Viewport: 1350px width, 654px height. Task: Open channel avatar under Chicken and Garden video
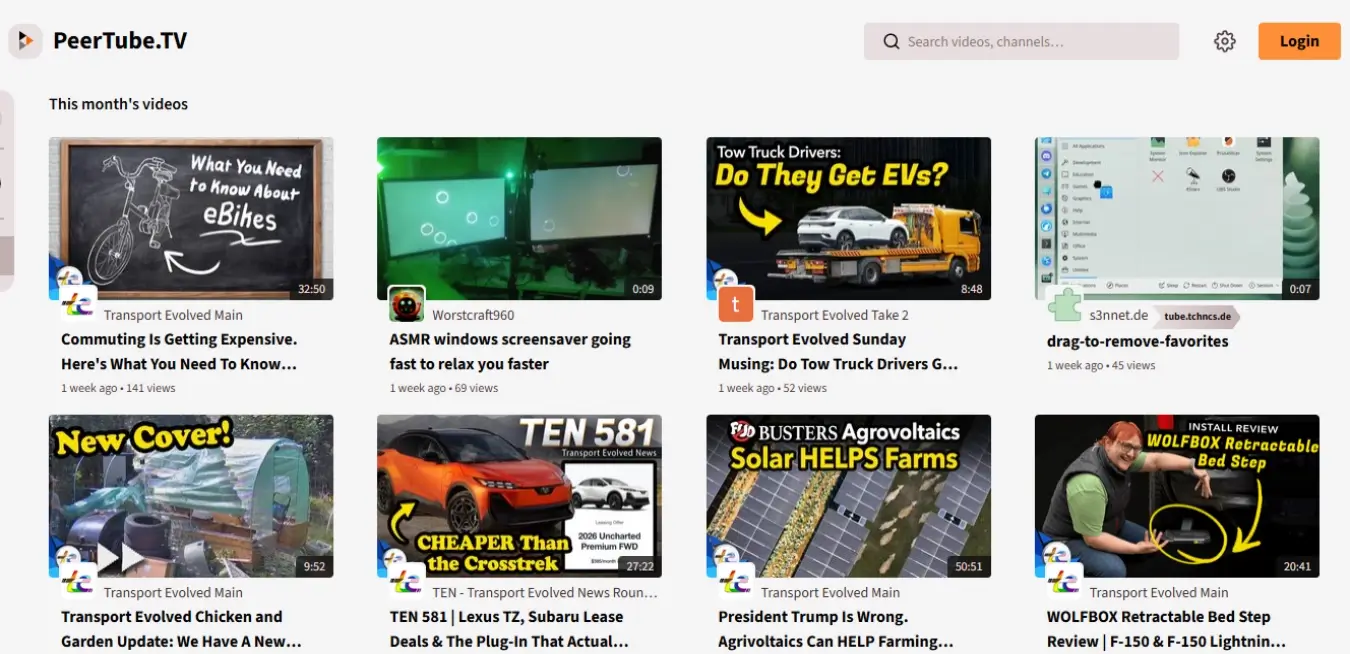[78, 582]
